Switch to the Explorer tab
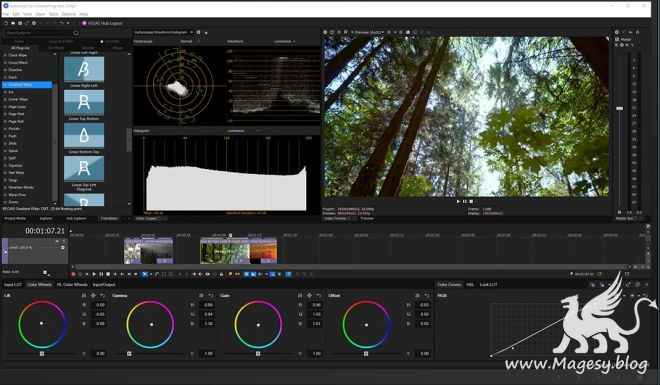Image resolution: width=660 pixels, height=385 pixels. pyautogui.click(x=45, y=218)
